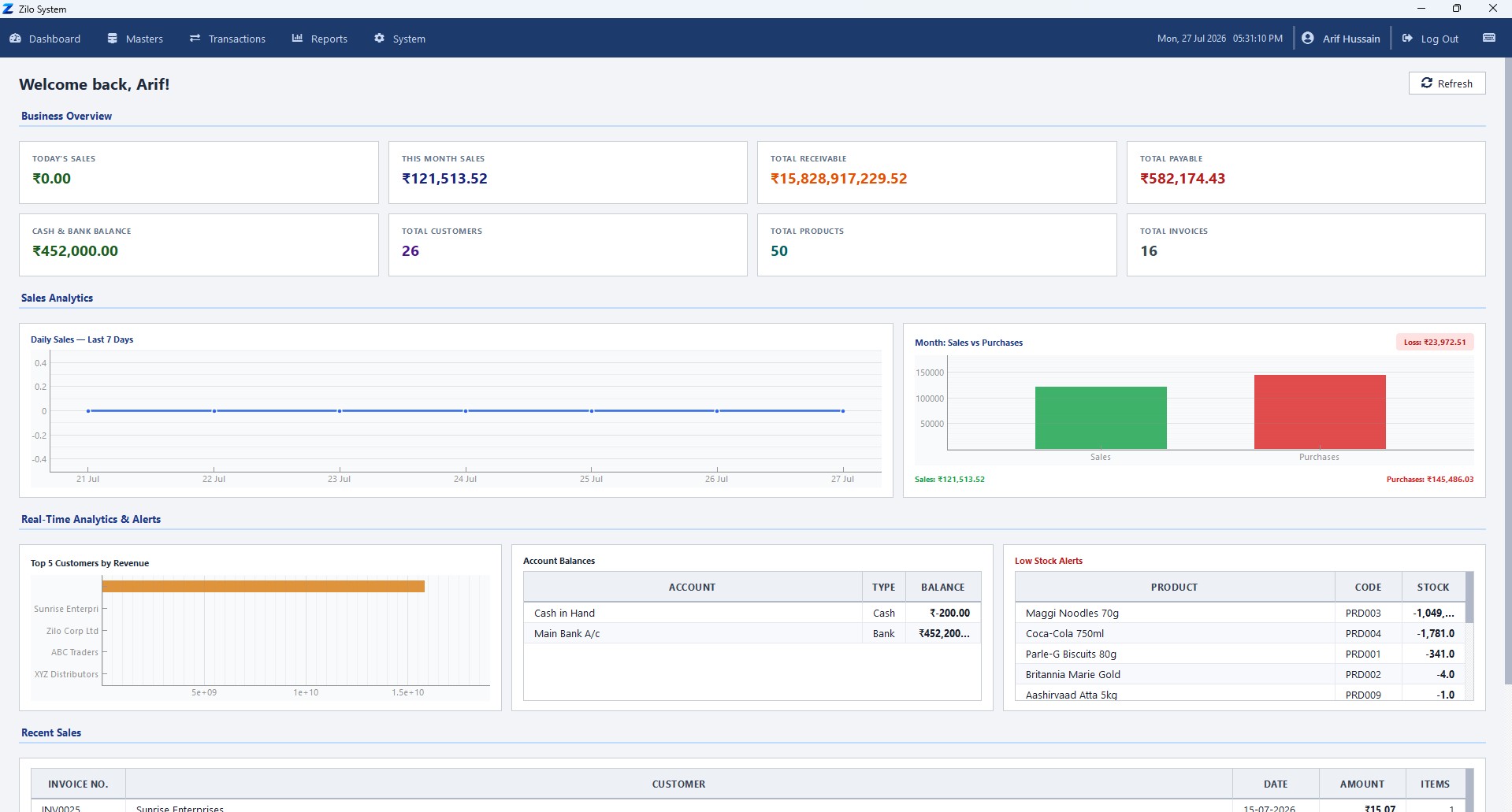Select the "Coca-Cola 750ml" product row
This screenshot has width=1512, height=812.
pos(1240,633)
